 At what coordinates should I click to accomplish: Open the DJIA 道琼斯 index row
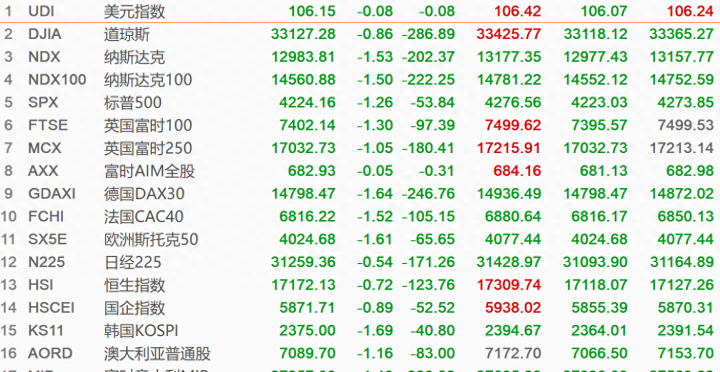[x=360, y=34]
